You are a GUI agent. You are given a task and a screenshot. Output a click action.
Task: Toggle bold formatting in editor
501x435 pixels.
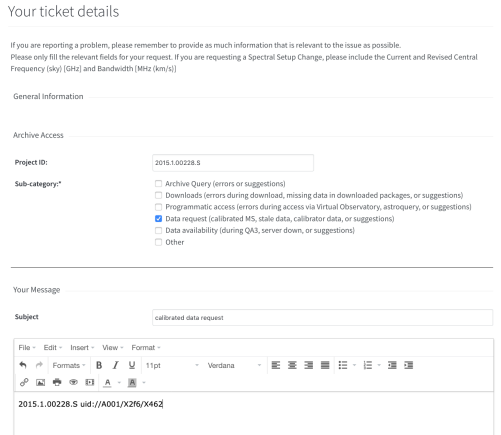tap(99, 365)
